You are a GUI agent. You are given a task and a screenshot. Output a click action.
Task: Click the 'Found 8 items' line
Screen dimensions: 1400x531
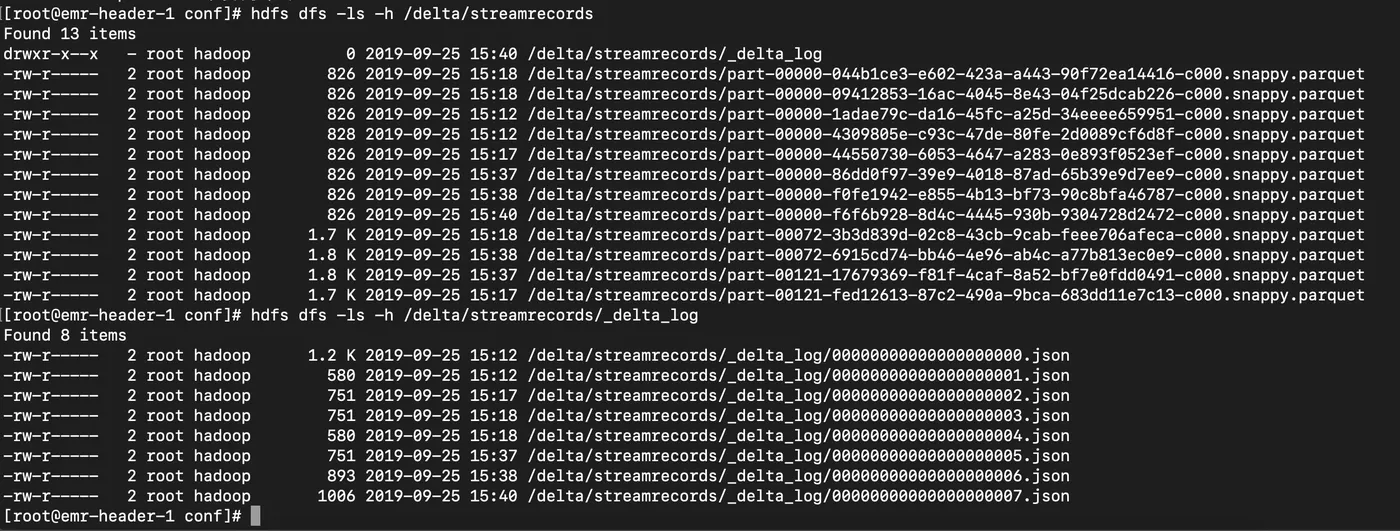pyautogui.click(x=65, y=335)
